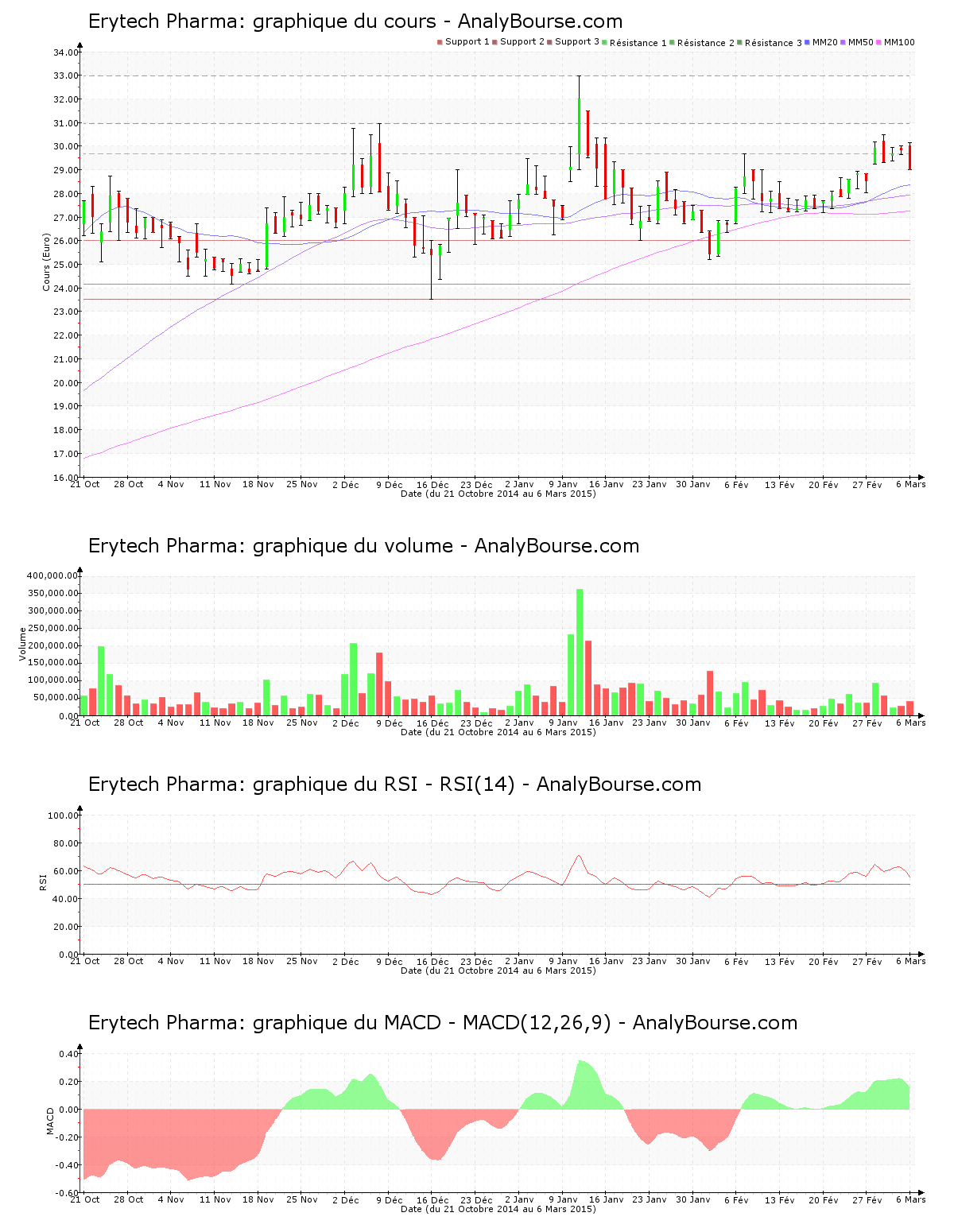Click the Support 2 legend label
The image size is (954, 1232).
click(522, 42)
